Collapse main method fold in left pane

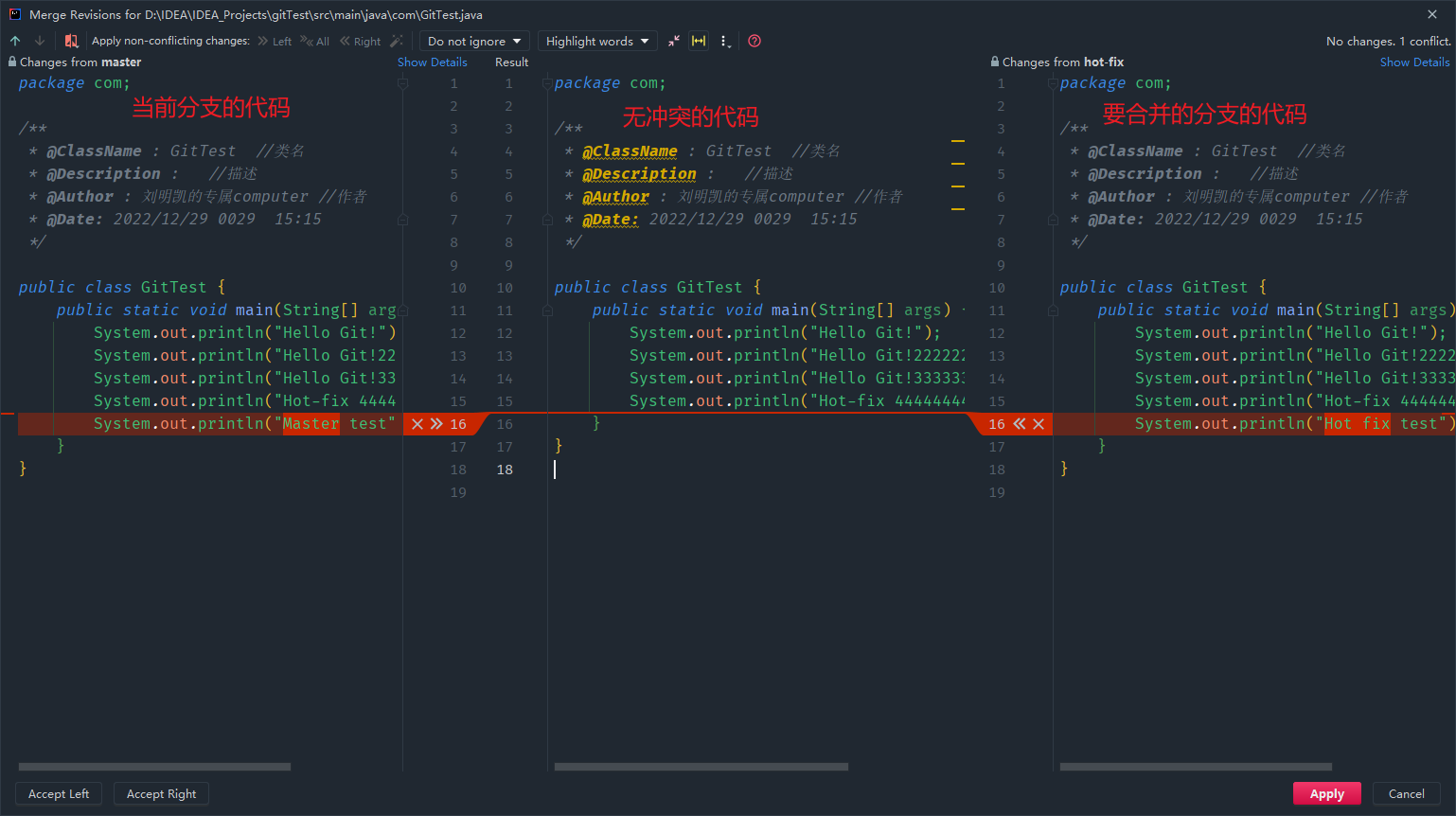pyautogui.click(x=403, y=310)
